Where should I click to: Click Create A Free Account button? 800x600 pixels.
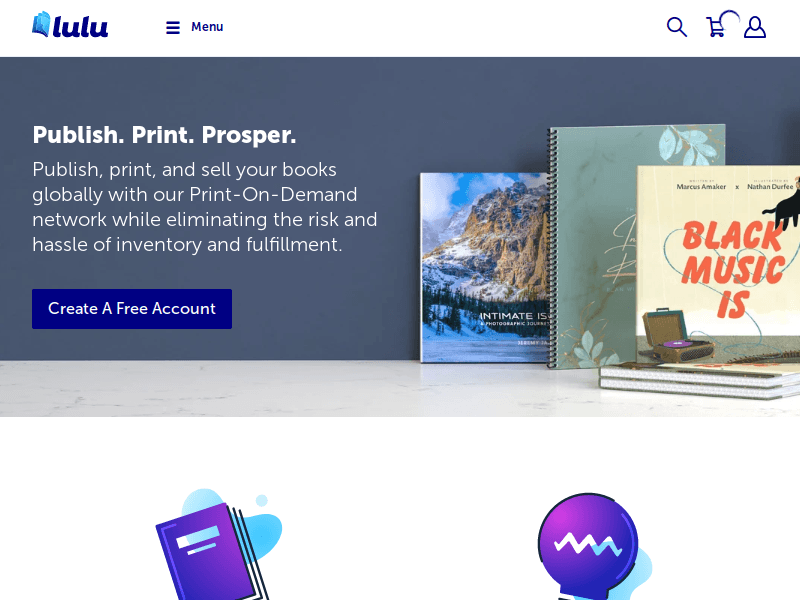(x=132, y=309)
